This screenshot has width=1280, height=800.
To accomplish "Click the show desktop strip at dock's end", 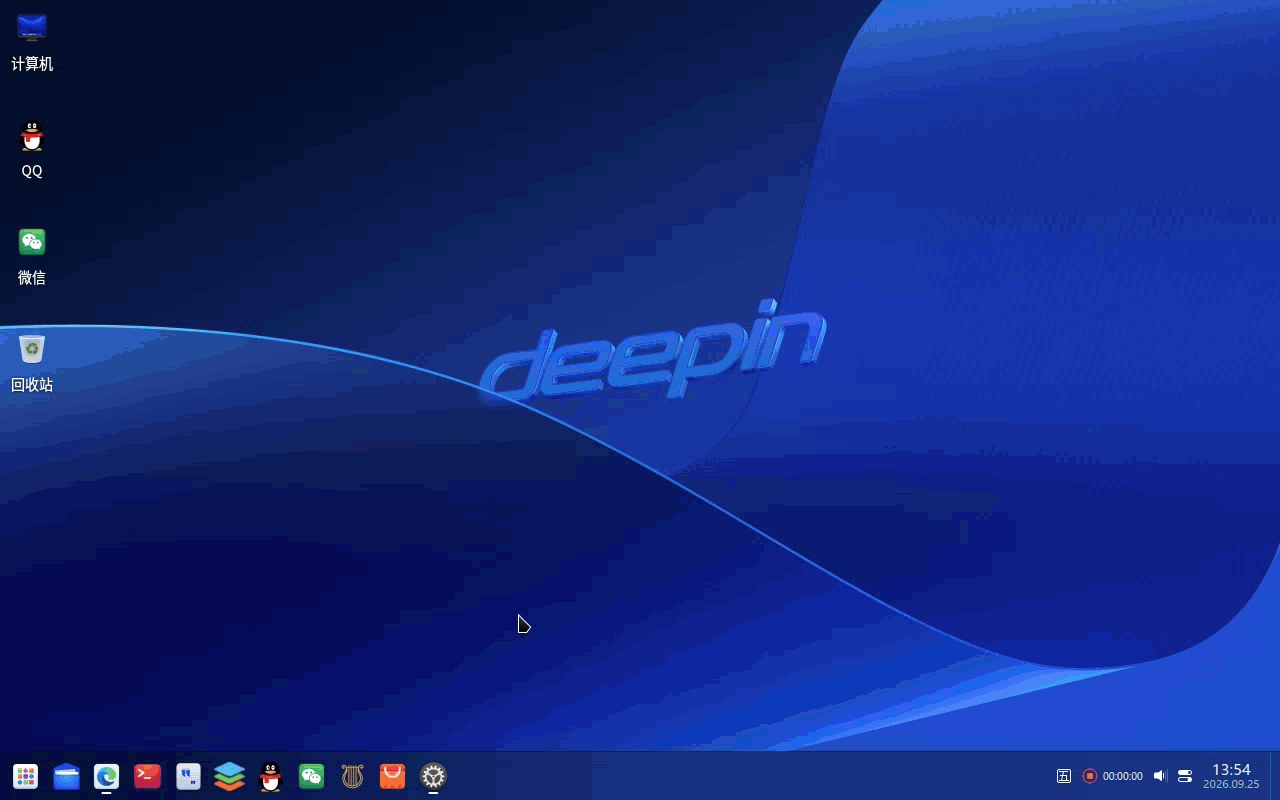I will (1275, 776).
